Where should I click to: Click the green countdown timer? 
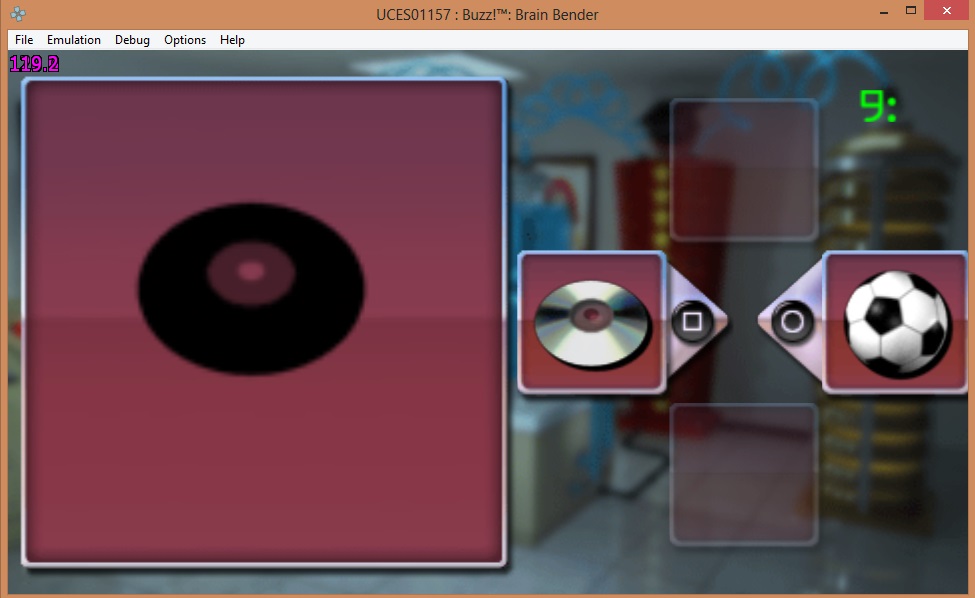(x=878, y=107)
